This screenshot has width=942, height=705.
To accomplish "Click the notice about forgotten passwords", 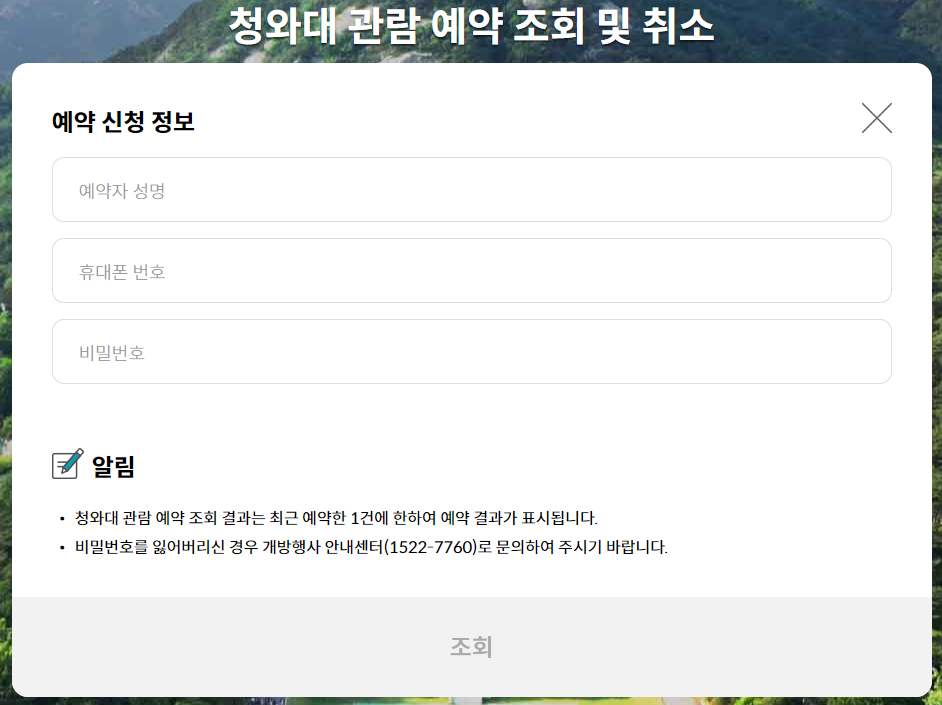I will (372, 546).
